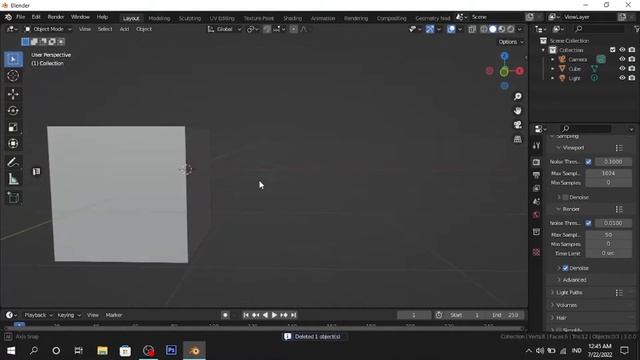Click the pan view hand icon
This screenshot has height=360, width=640.
click(x=518, y=111)
